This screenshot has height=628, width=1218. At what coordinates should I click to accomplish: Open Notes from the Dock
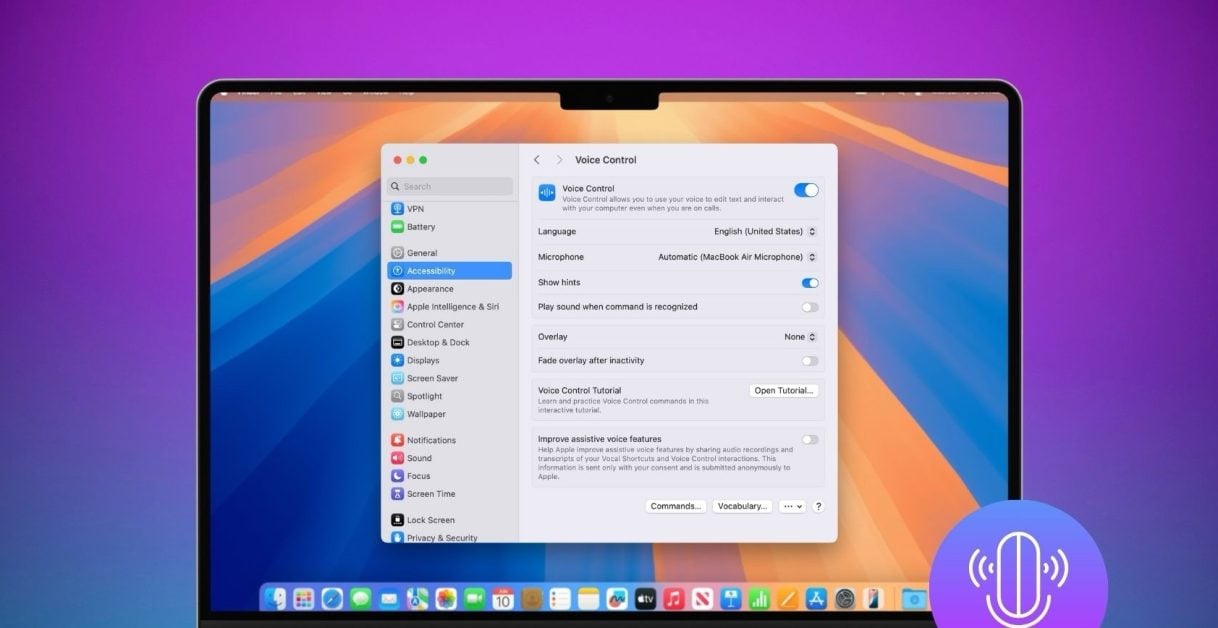(x=588, y=599)
